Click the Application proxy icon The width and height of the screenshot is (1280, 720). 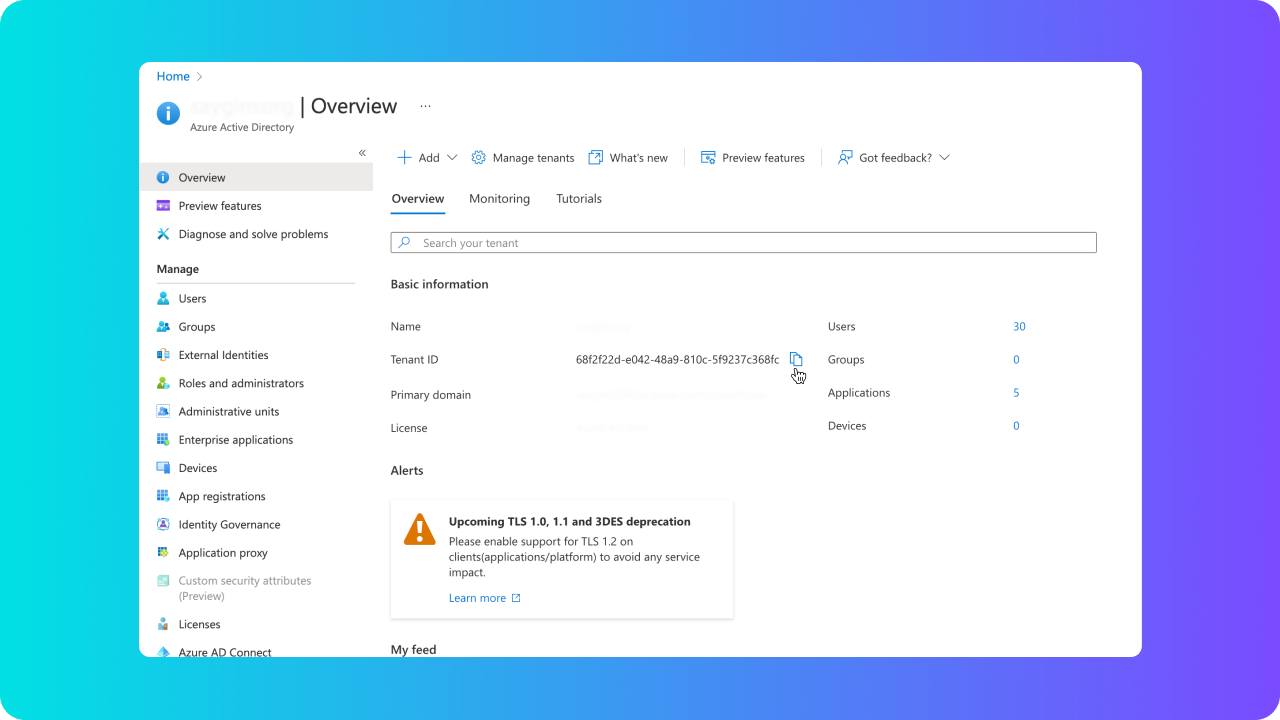click(163, 553)
